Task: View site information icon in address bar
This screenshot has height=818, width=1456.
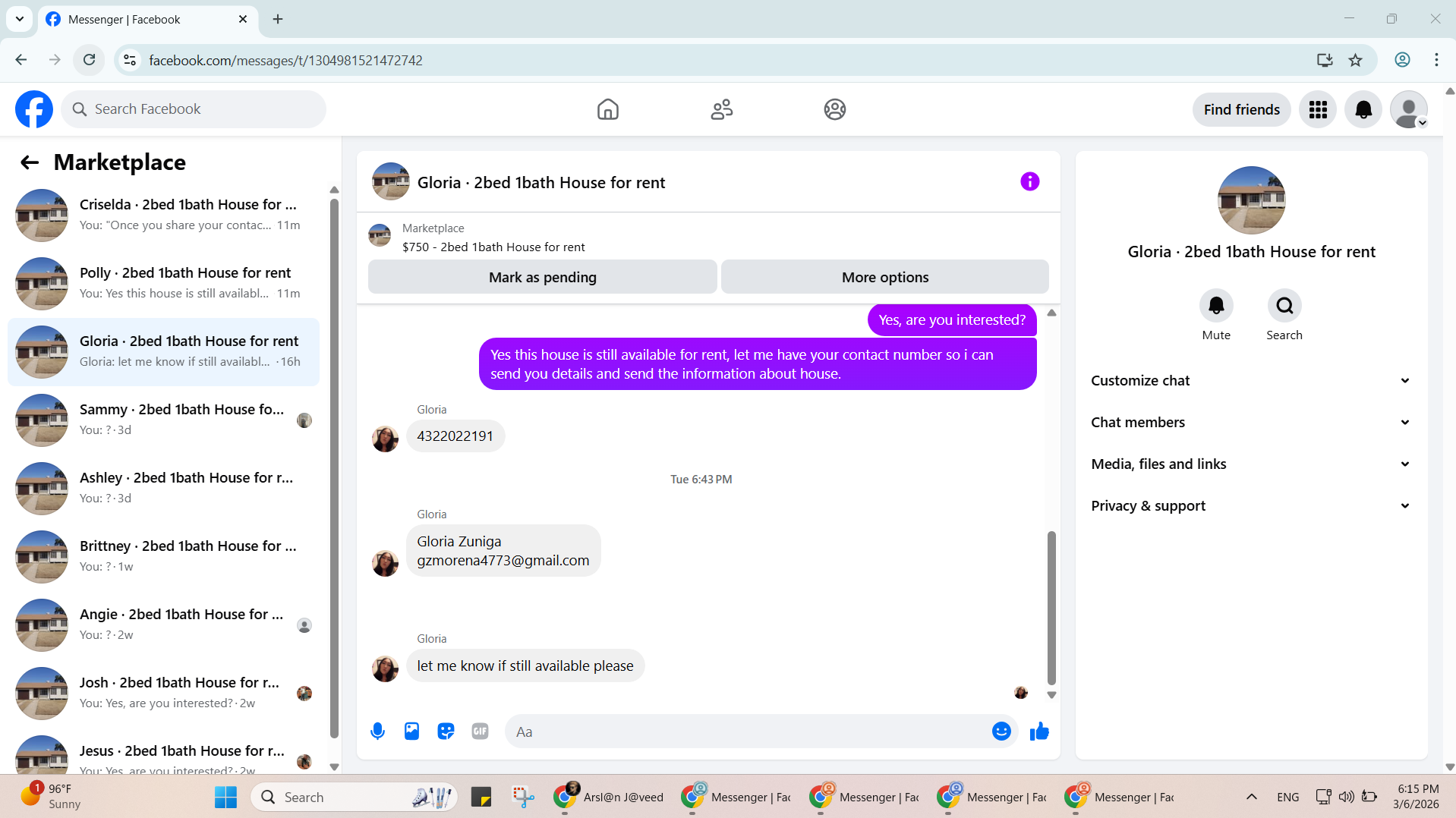Action: (130, 60)
